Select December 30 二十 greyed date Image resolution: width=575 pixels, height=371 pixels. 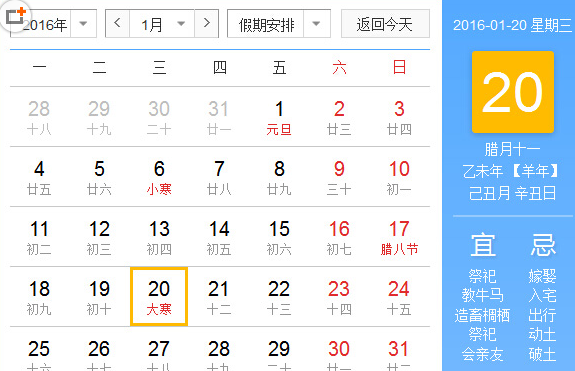click(159, 117)
